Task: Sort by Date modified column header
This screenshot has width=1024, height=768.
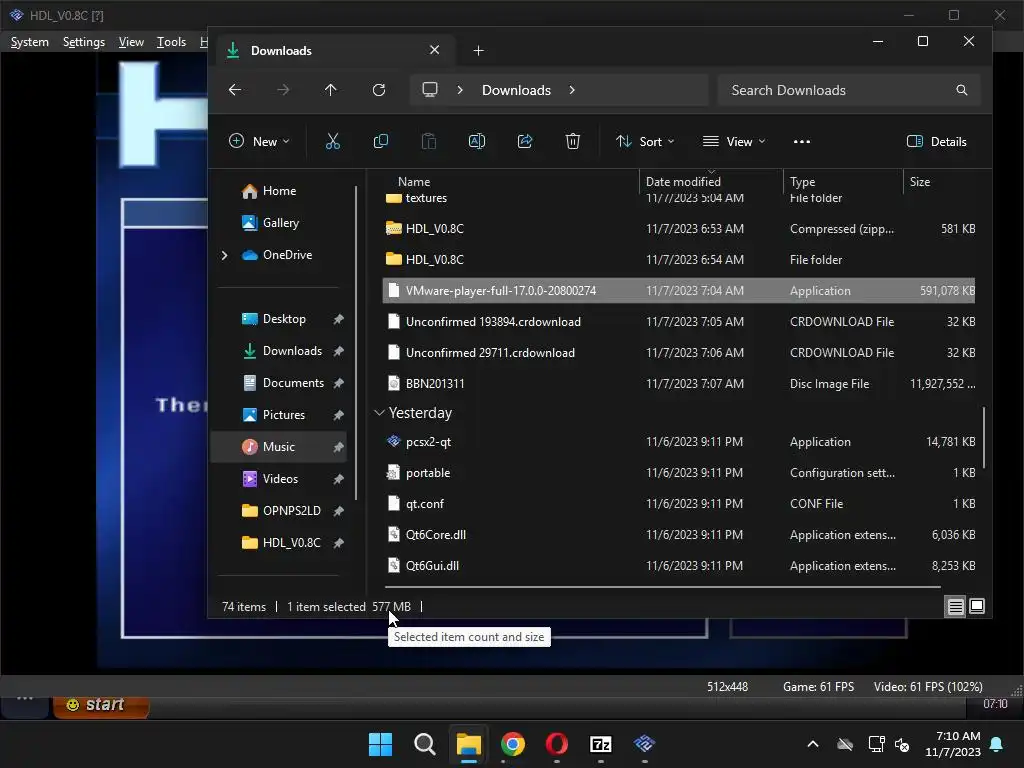Action: pyautogui.click(x=683, y=182)
